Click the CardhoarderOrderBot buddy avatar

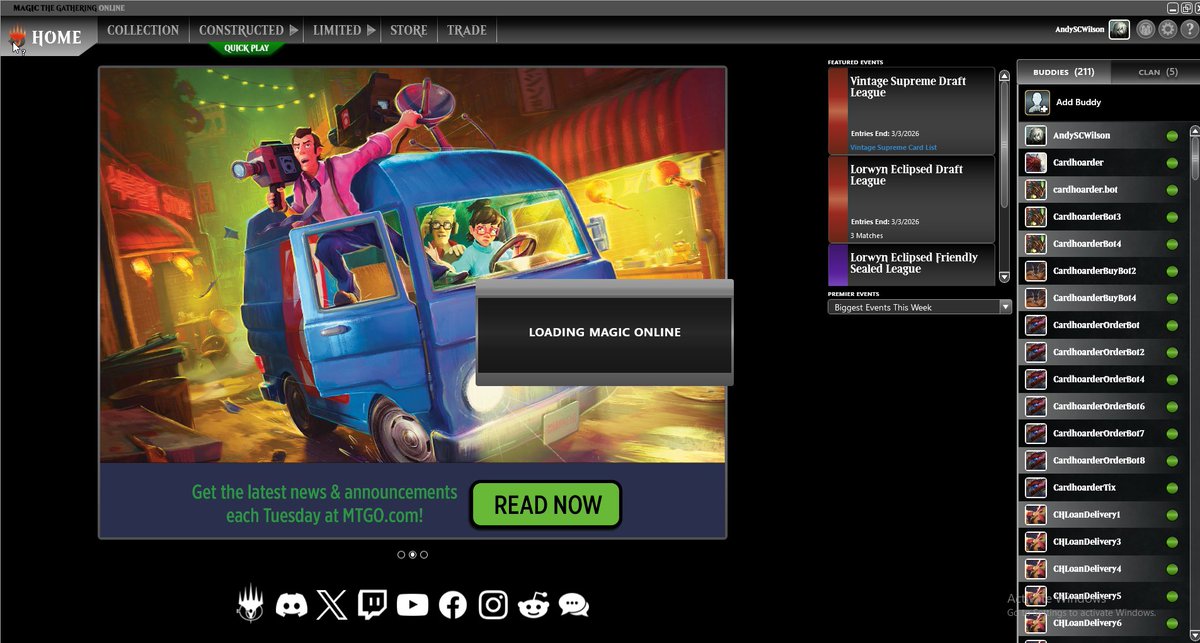(1036, 325)
